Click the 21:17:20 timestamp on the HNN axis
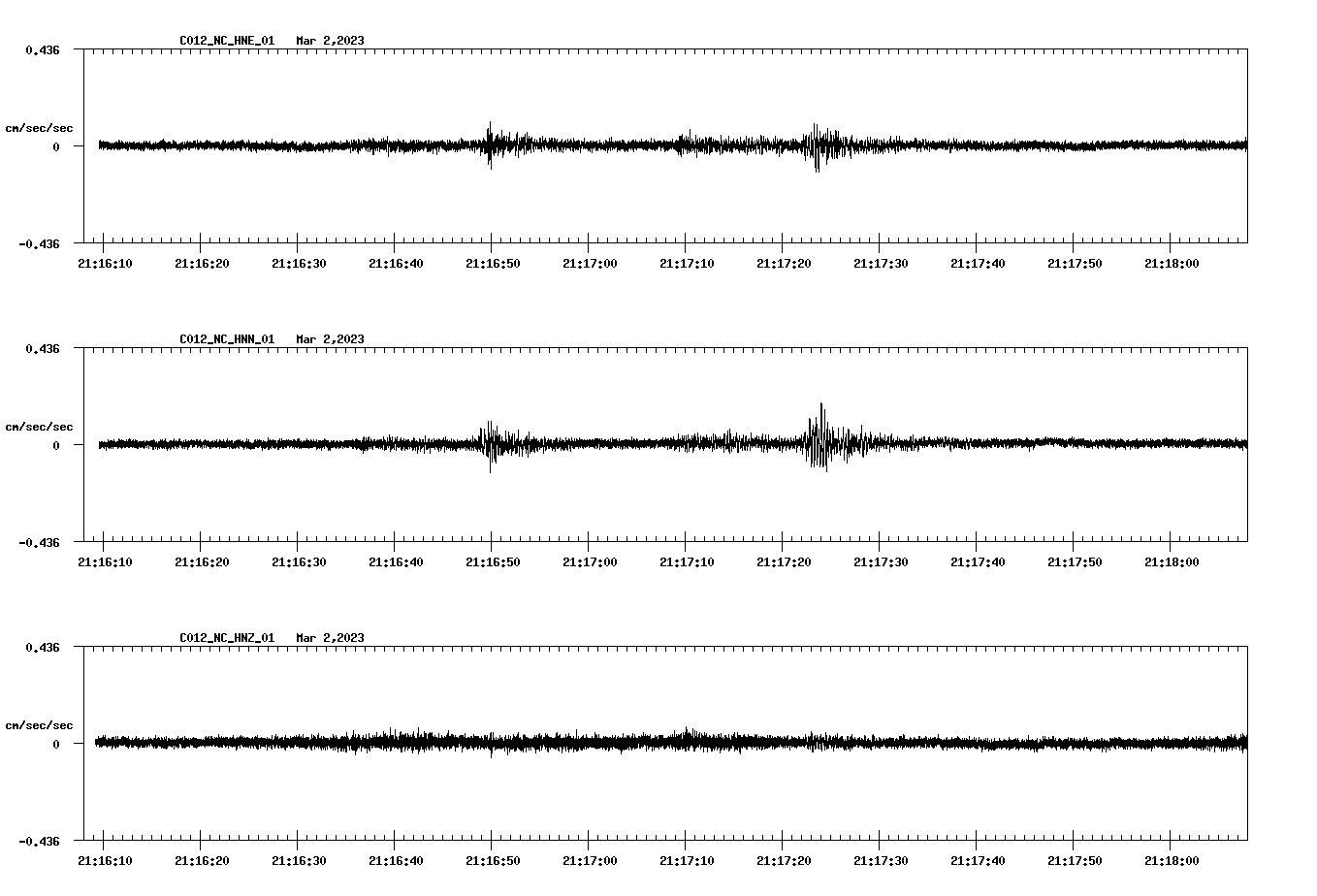Image resolution: width=1317 pixels, height=896 pixels. 783,560
